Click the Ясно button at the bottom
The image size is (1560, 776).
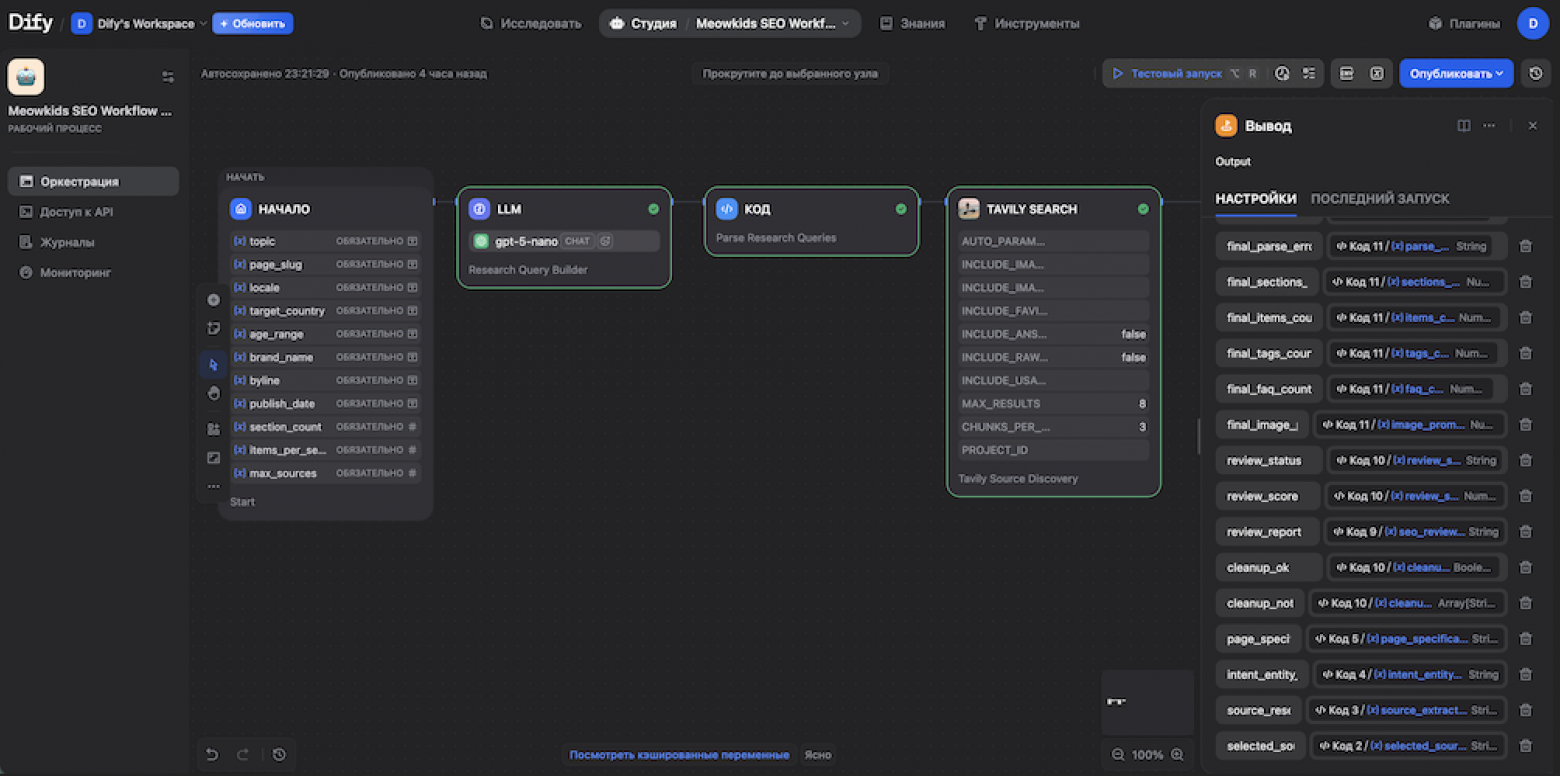(x=818, y=755)
